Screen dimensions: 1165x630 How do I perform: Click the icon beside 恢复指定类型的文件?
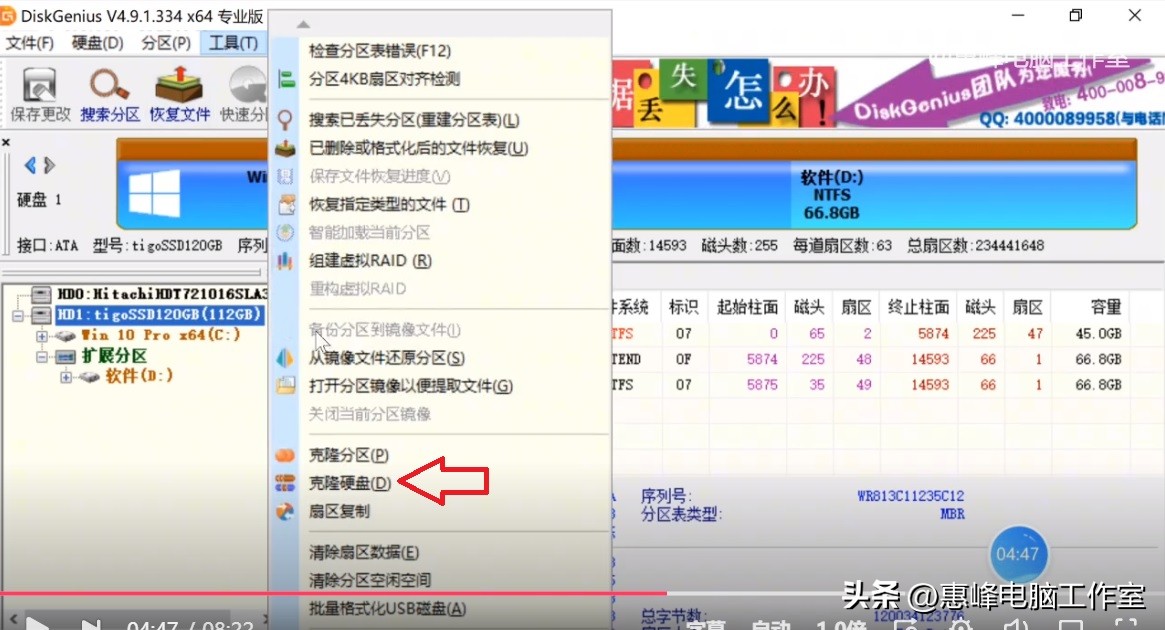(285, 204)
